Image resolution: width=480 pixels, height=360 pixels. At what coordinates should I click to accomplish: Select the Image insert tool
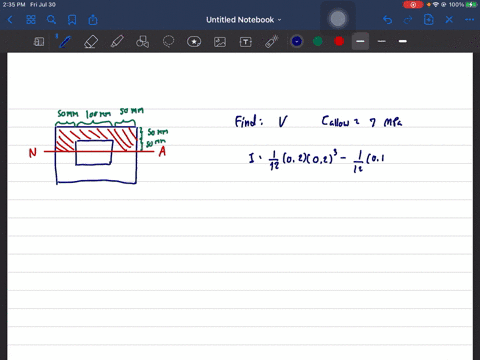220,42
